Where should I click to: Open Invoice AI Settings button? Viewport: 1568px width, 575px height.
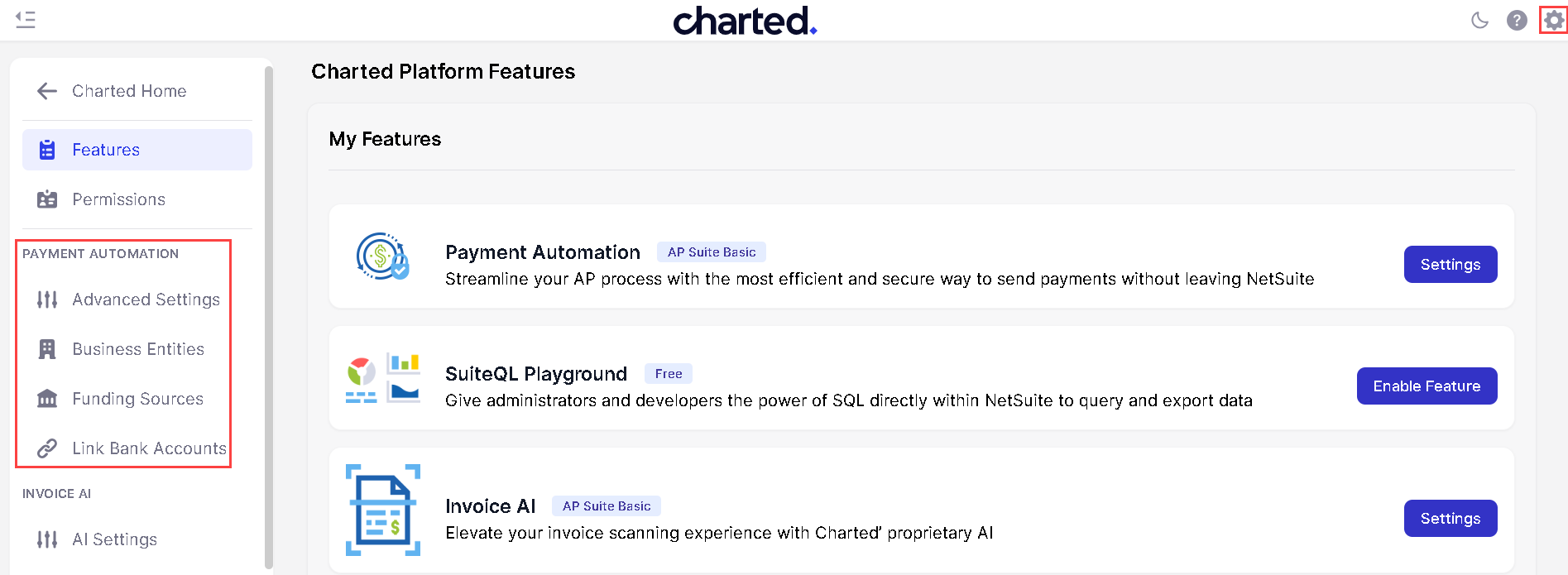[1450, 519]
